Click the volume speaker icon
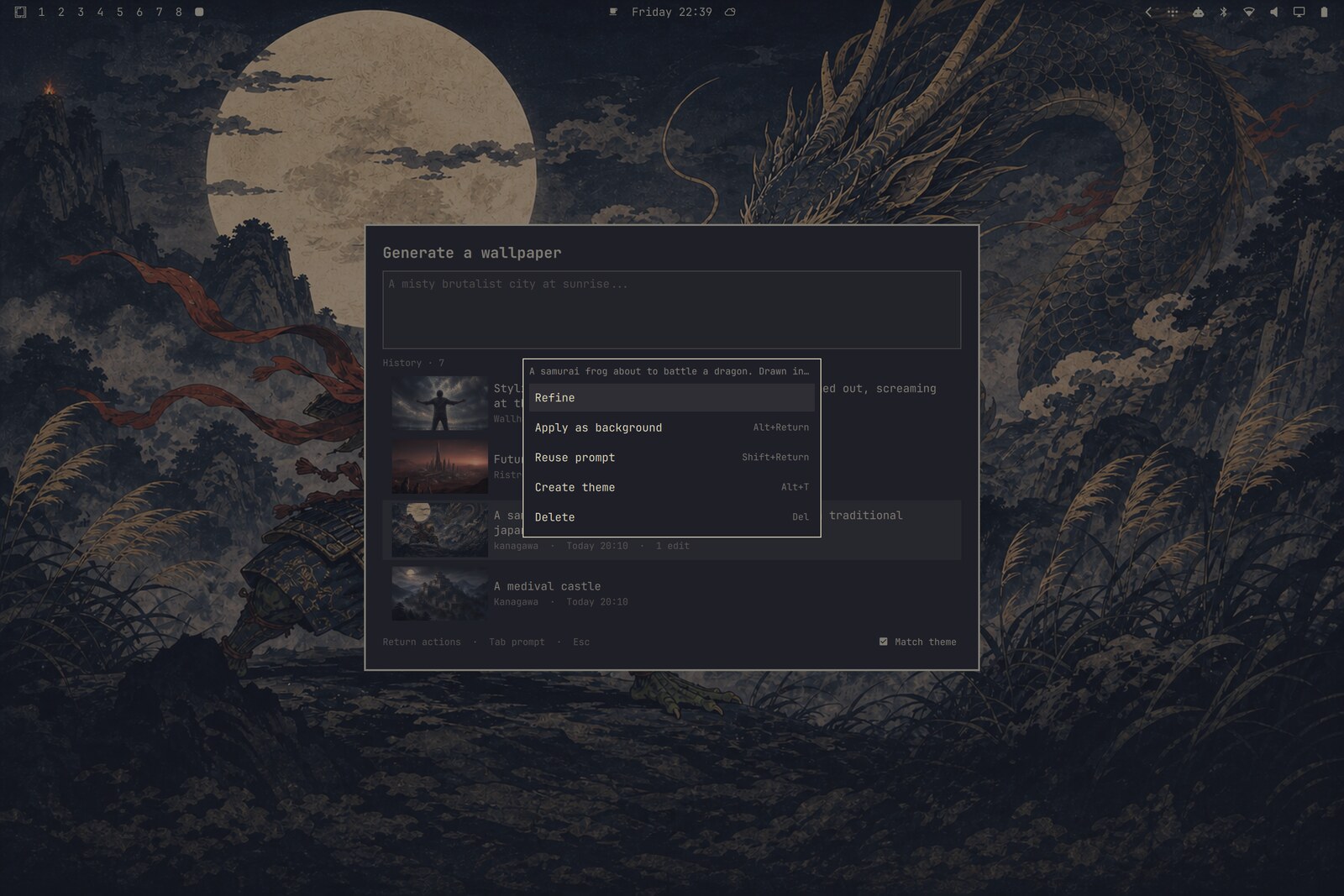 coord(1273,12)
